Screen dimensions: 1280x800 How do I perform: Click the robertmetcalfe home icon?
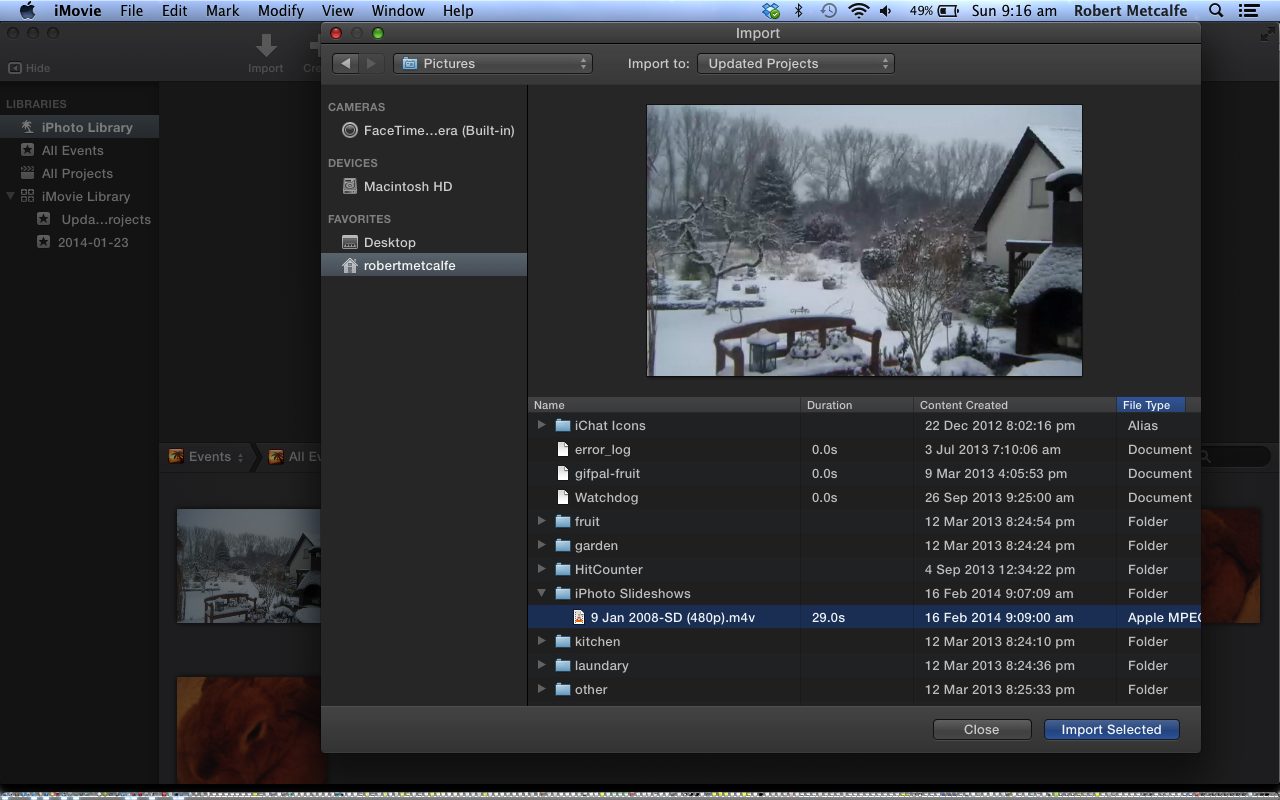349,266
